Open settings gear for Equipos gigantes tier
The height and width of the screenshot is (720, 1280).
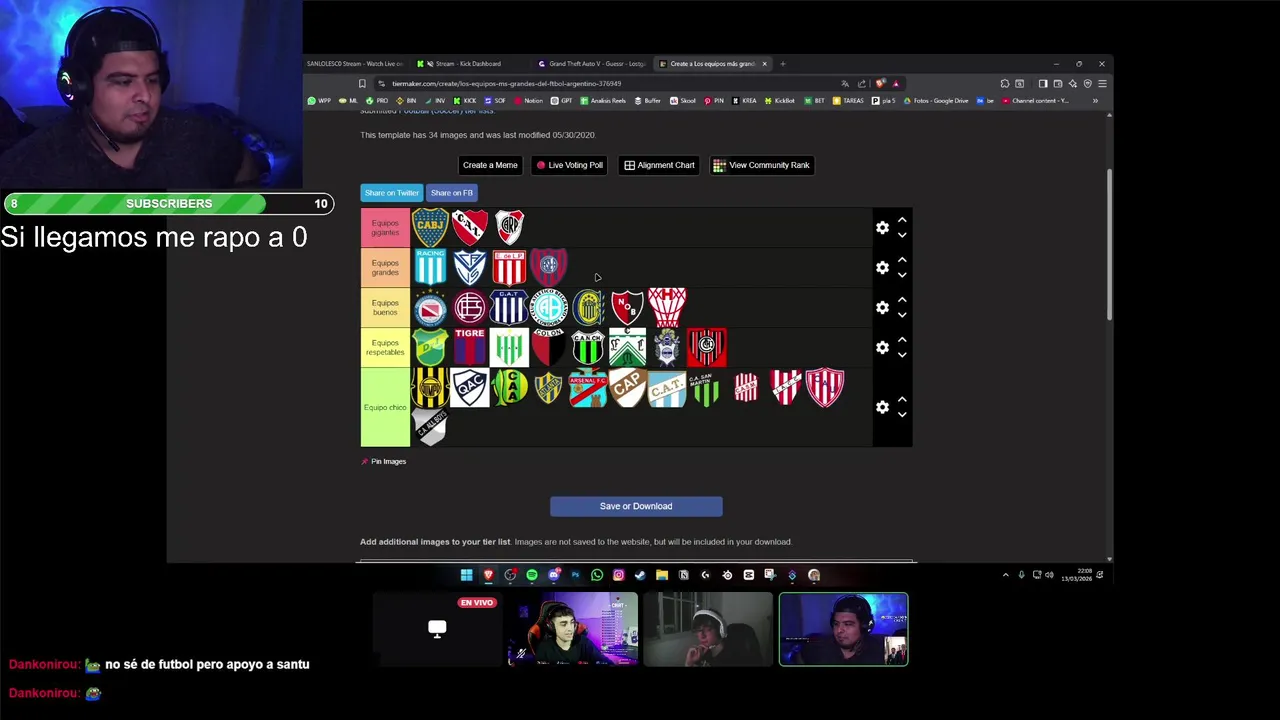click(882, 227)
